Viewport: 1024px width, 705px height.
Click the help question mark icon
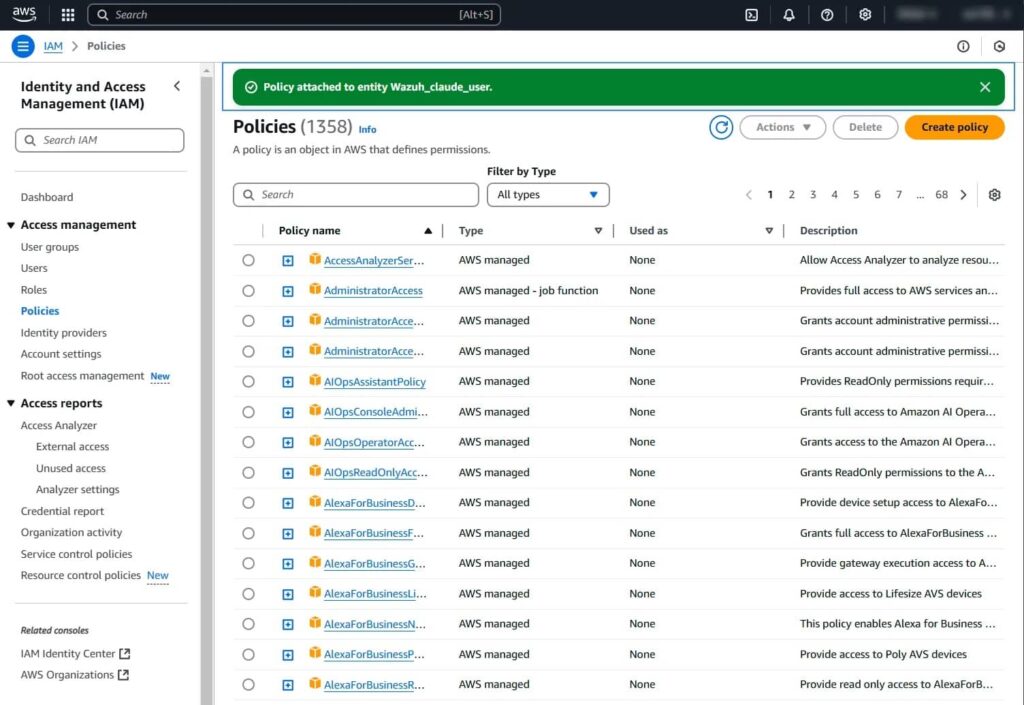pyautogui.click(x=827, y=15)
